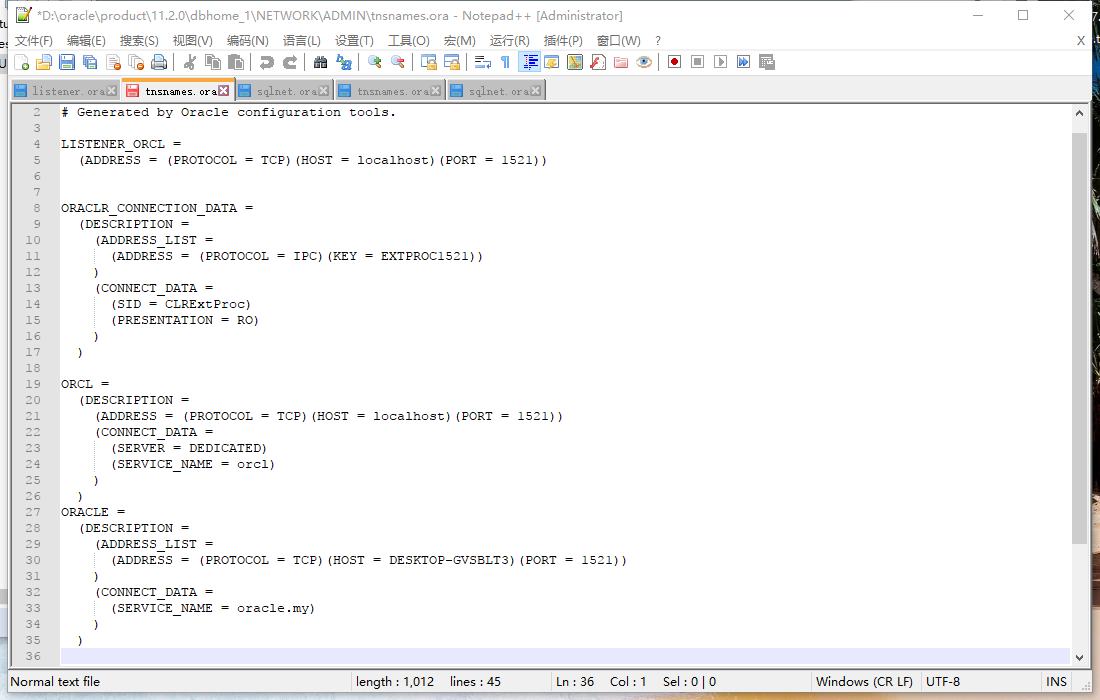
Task: Open the 工具(O) menu
Action: [x=409, y=41]
